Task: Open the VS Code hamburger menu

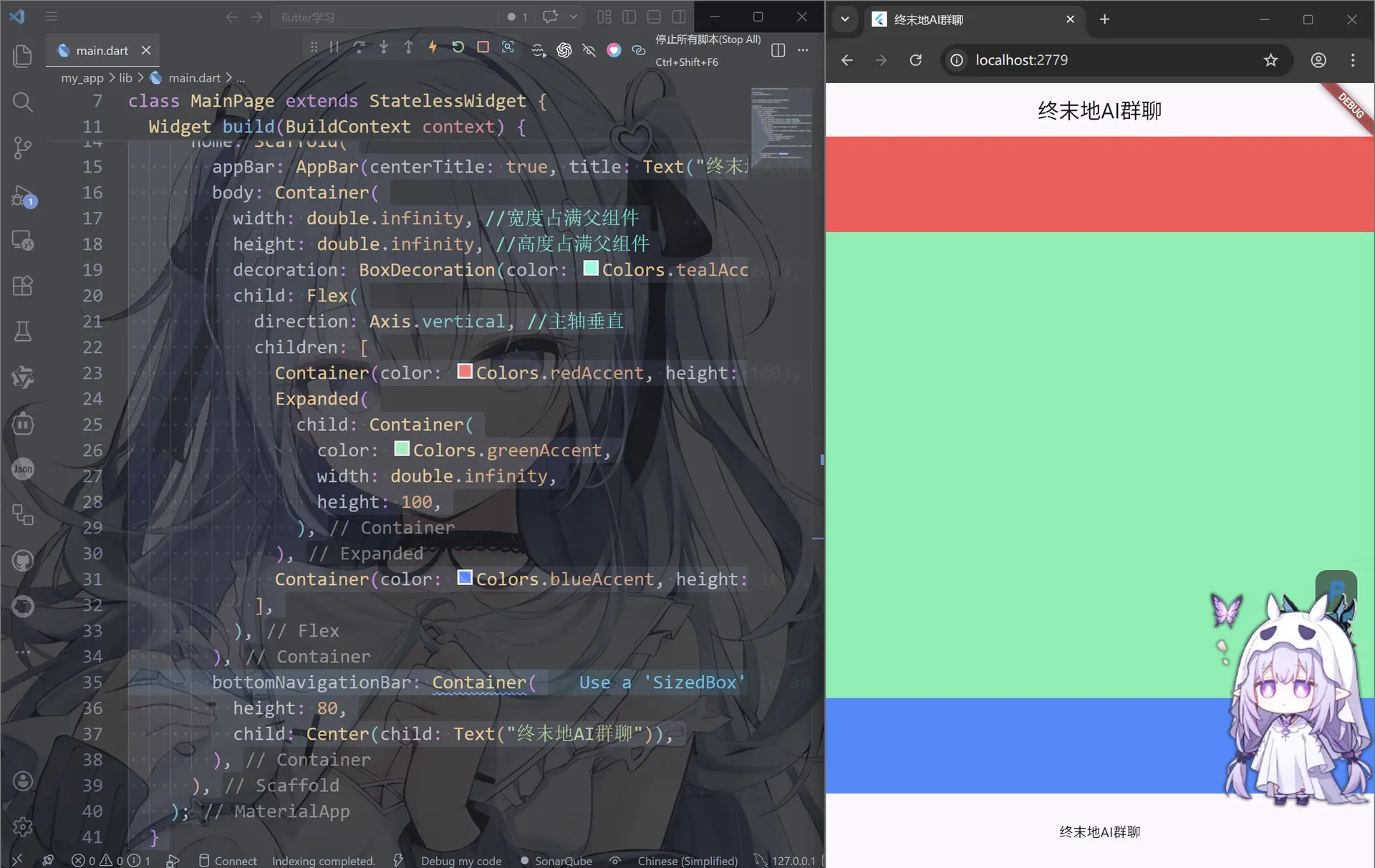Action: (x=52, y=16)
